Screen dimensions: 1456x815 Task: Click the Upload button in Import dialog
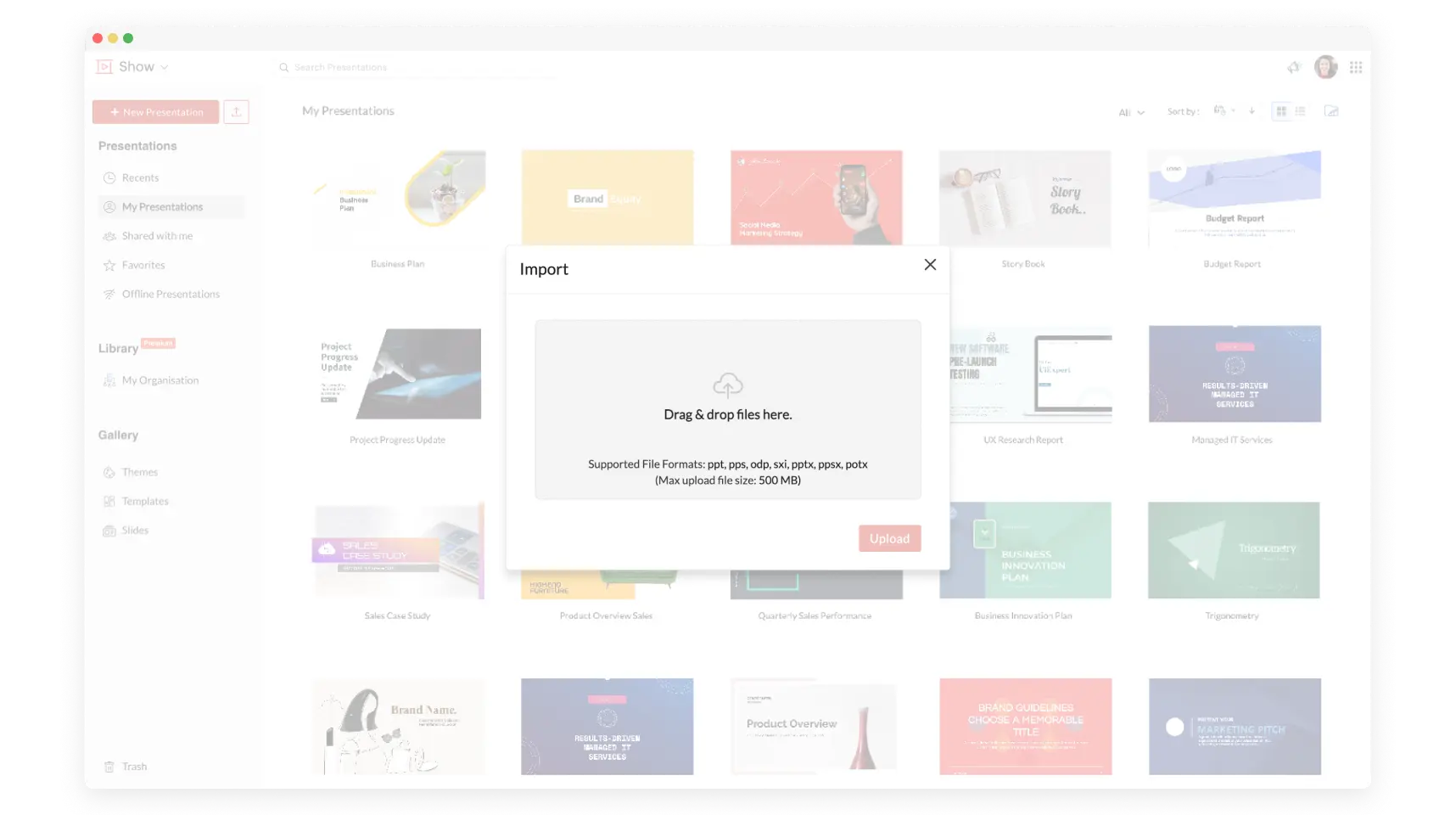point(889,538)
